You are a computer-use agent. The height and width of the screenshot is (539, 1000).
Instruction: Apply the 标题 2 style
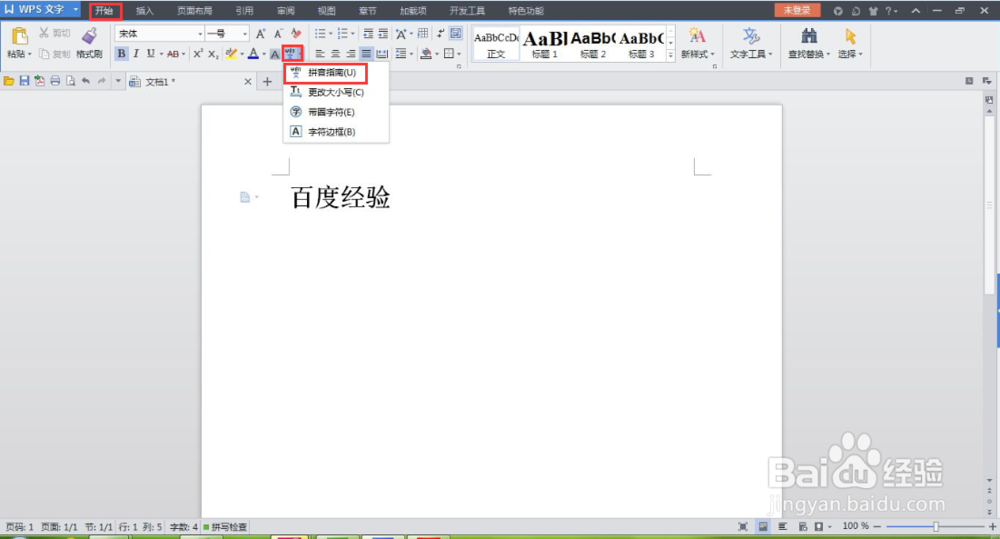[592, 43]
